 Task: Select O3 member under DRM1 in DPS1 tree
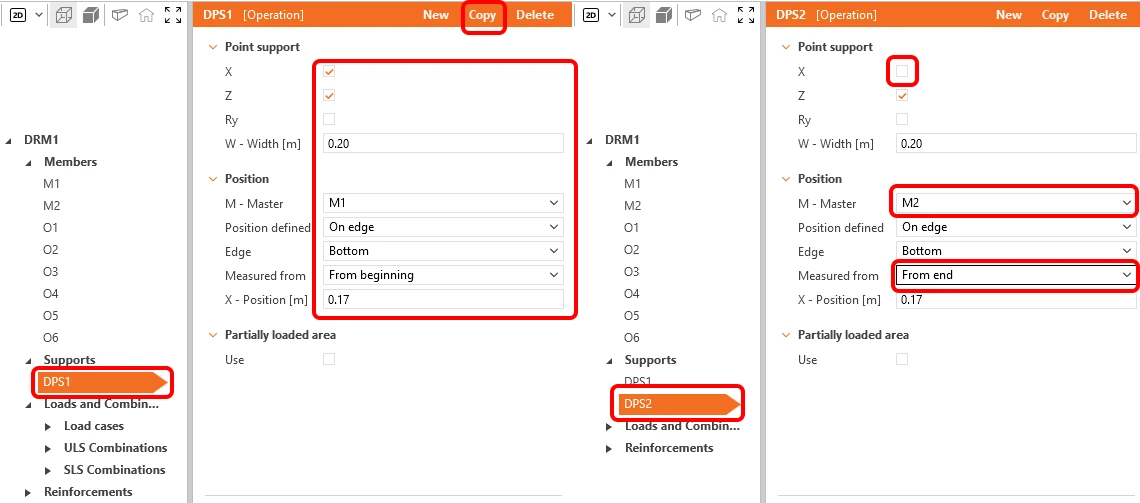click(51, 272)
